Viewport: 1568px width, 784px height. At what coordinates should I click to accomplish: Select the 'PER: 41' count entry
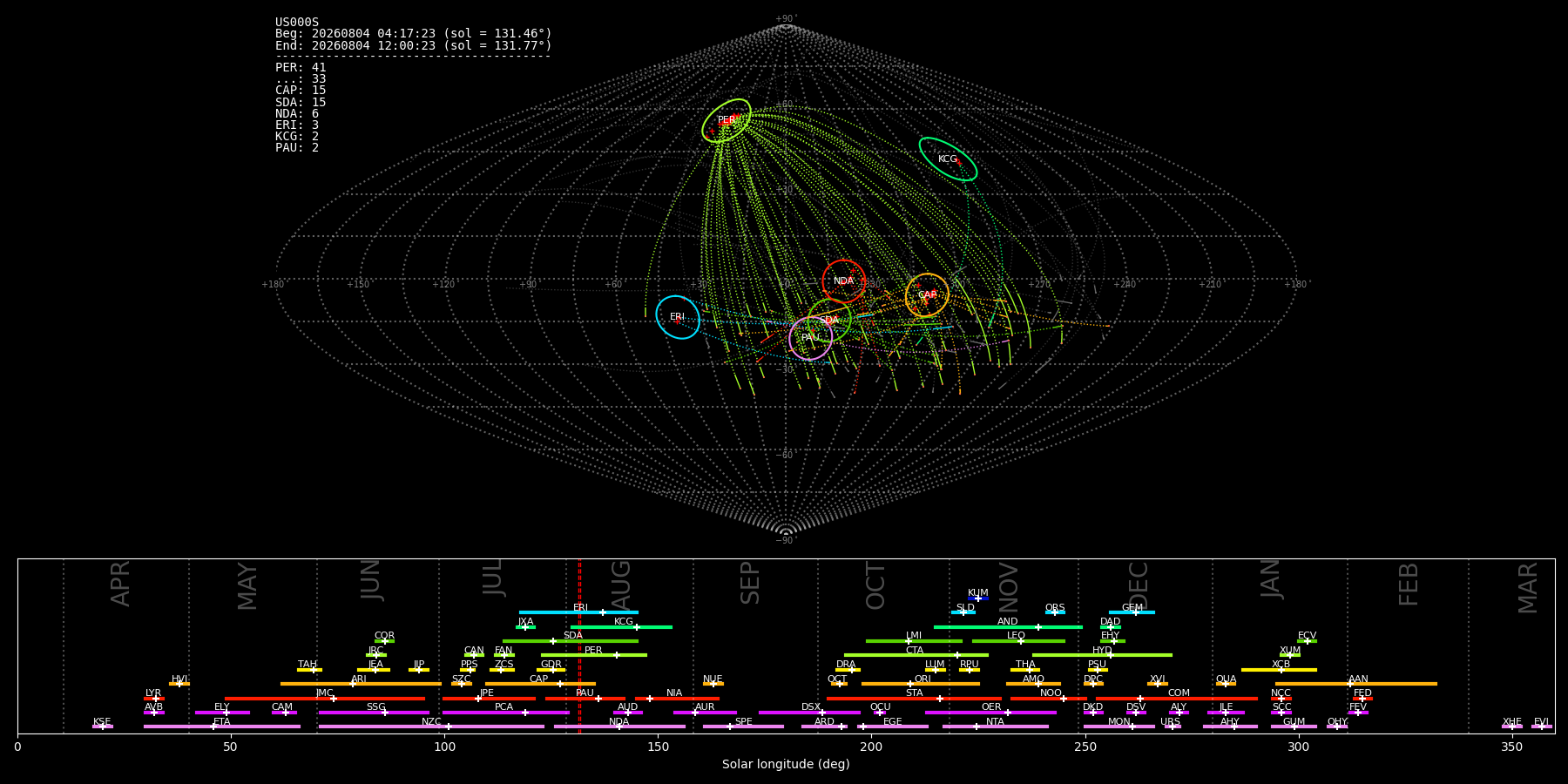tap(301, 67)
